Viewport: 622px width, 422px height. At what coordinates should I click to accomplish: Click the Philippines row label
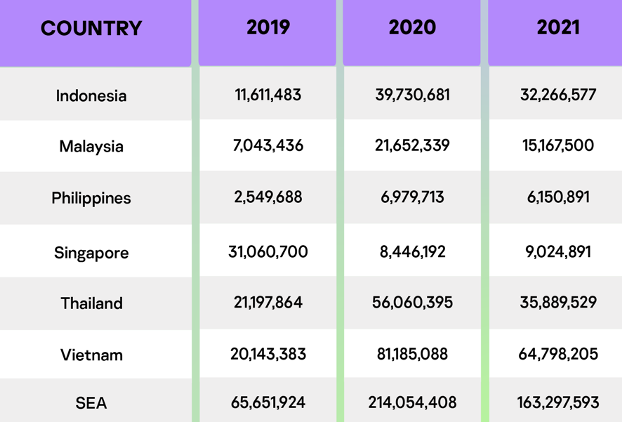(x=92, y=198)
